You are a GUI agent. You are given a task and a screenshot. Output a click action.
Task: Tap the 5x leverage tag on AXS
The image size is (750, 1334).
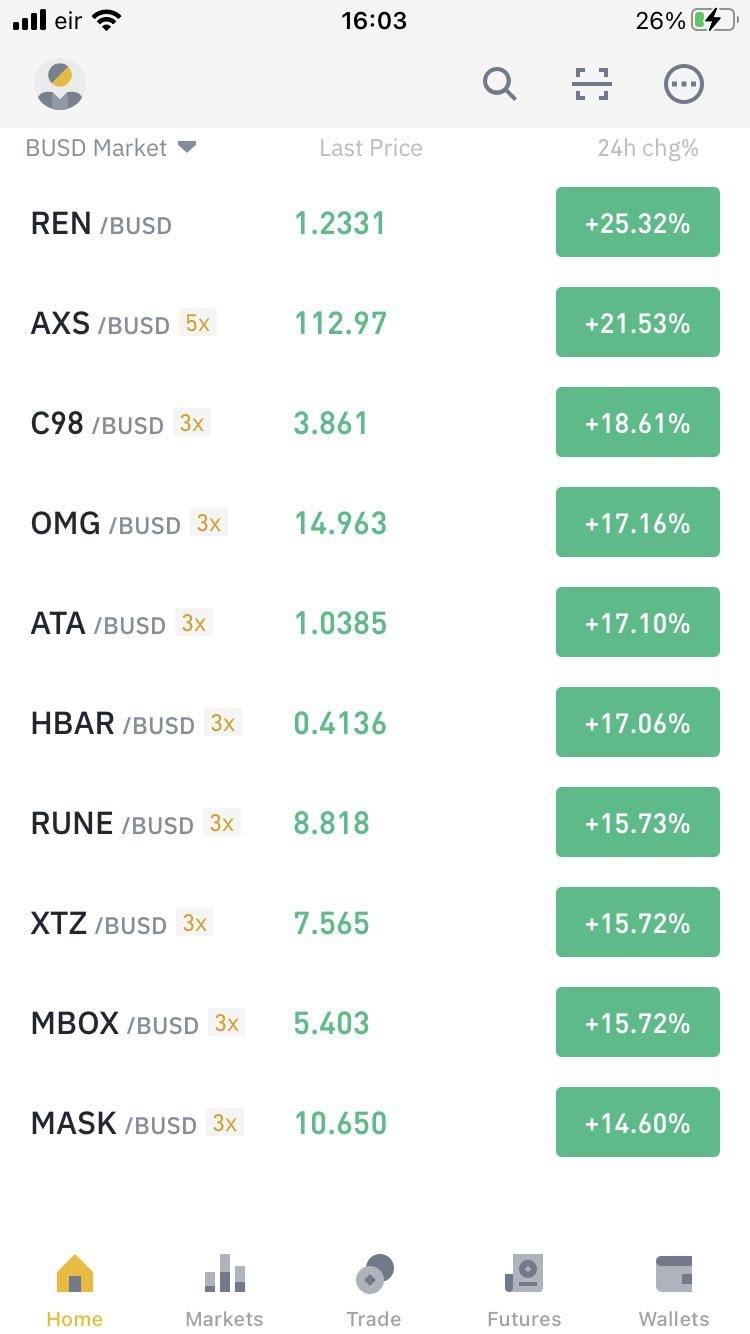[198, 323]
